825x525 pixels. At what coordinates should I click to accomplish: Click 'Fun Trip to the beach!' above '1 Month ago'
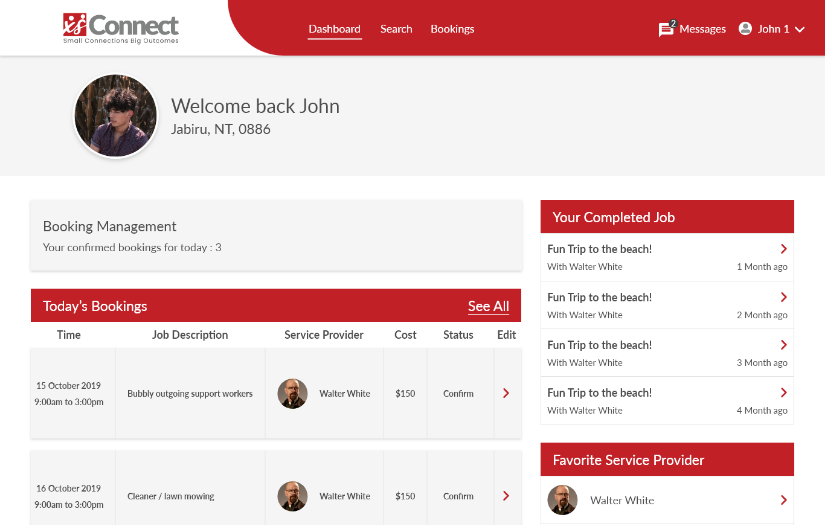click(599, 249)
